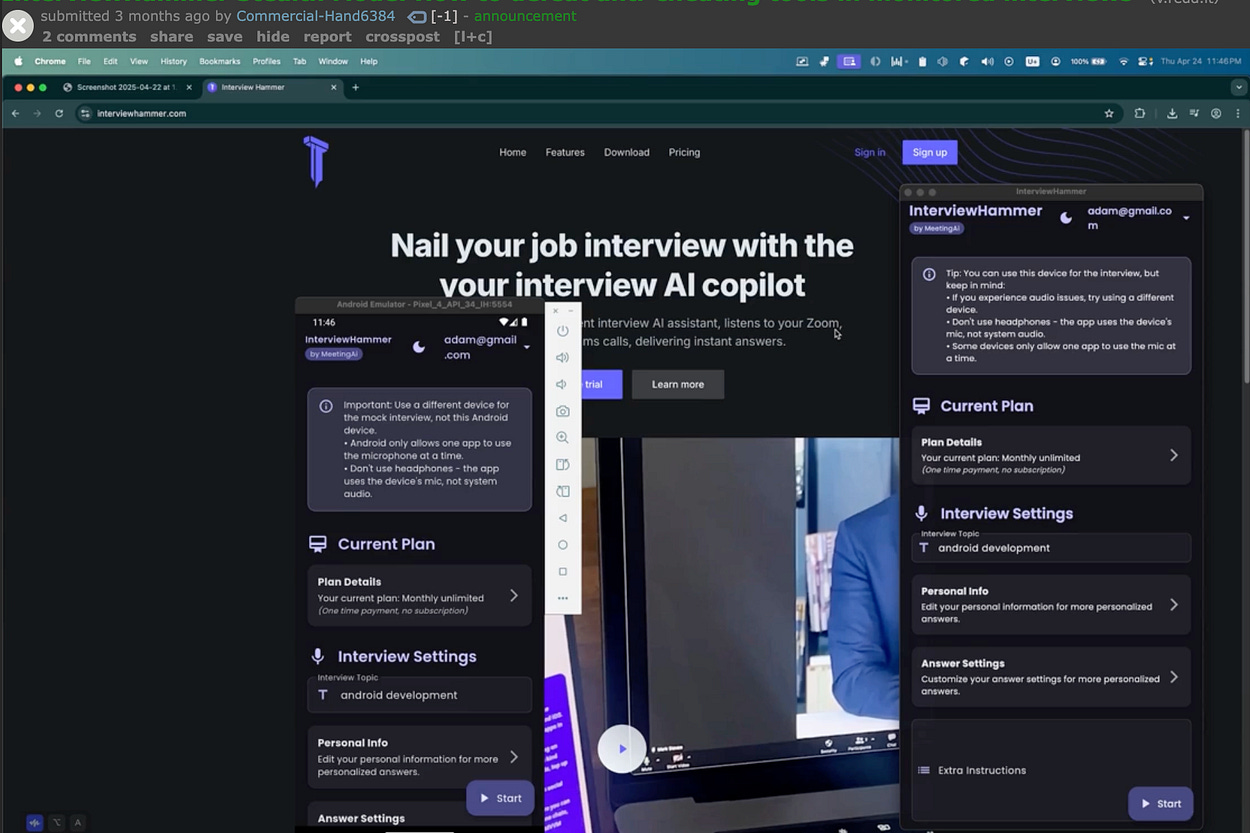Image resolution: width=1250 pixels, height=833 pixels.
Task: Take an emulator screenshot with camera icon
Action: coord(563,411)
